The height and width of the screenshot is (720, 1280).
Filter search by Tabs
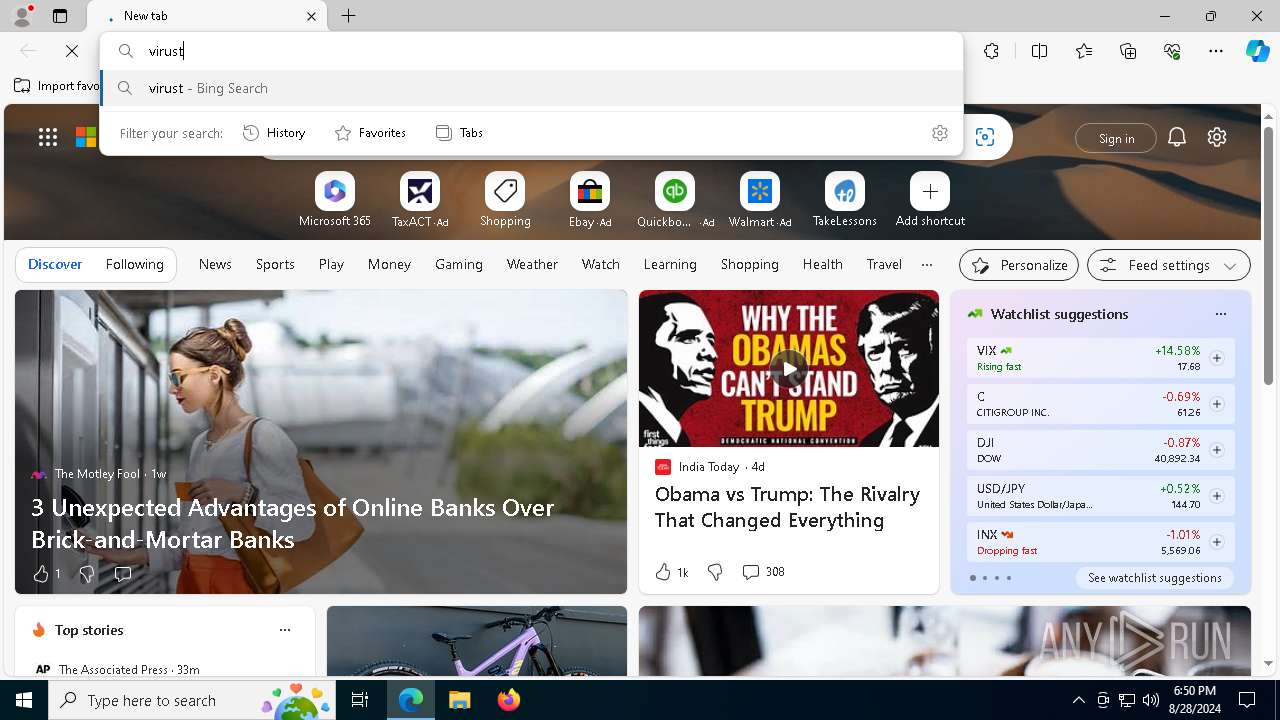[x=459, y=133]
